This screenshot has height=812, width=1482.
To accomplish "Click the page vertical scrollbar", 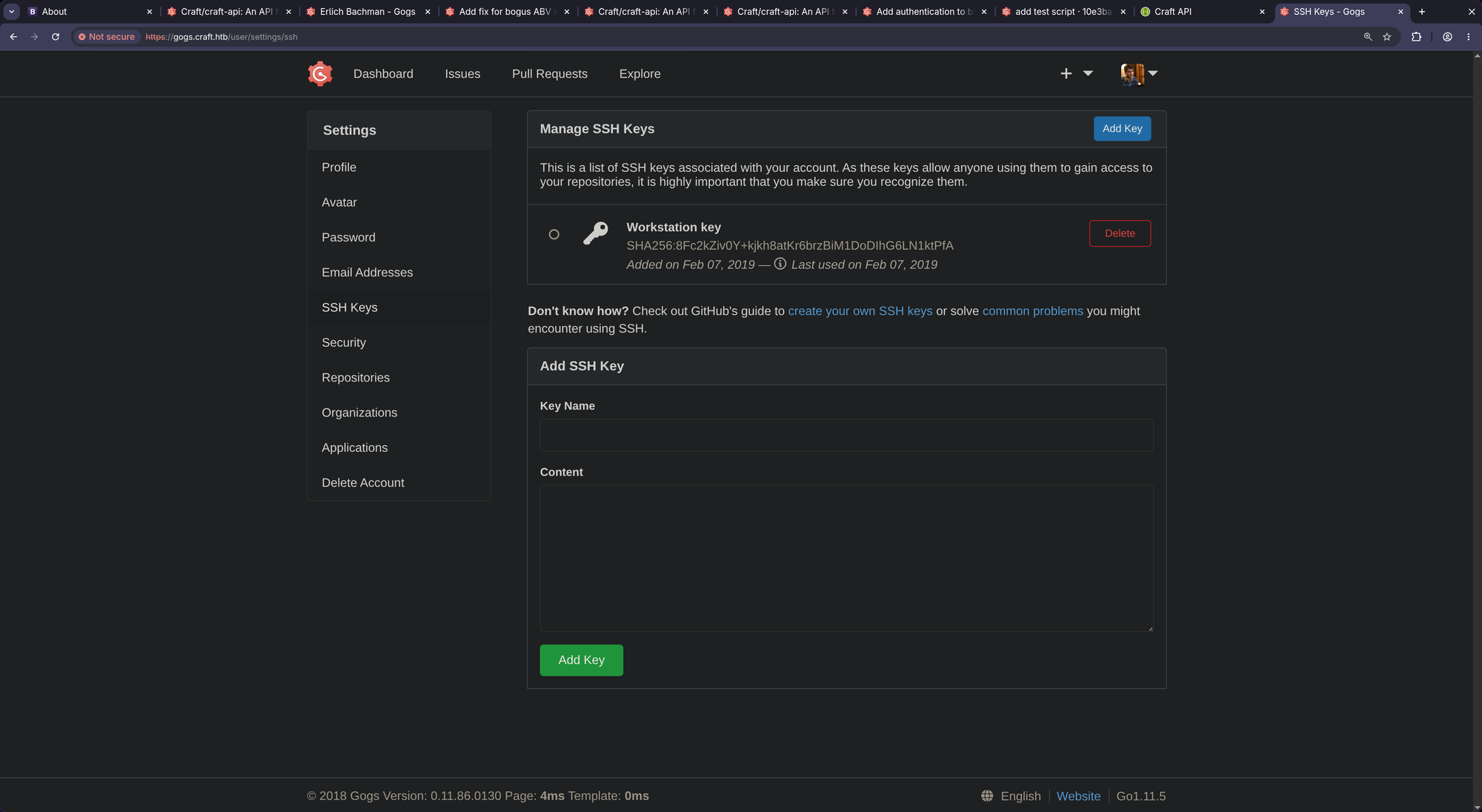I will click(x=1477, y=431).
